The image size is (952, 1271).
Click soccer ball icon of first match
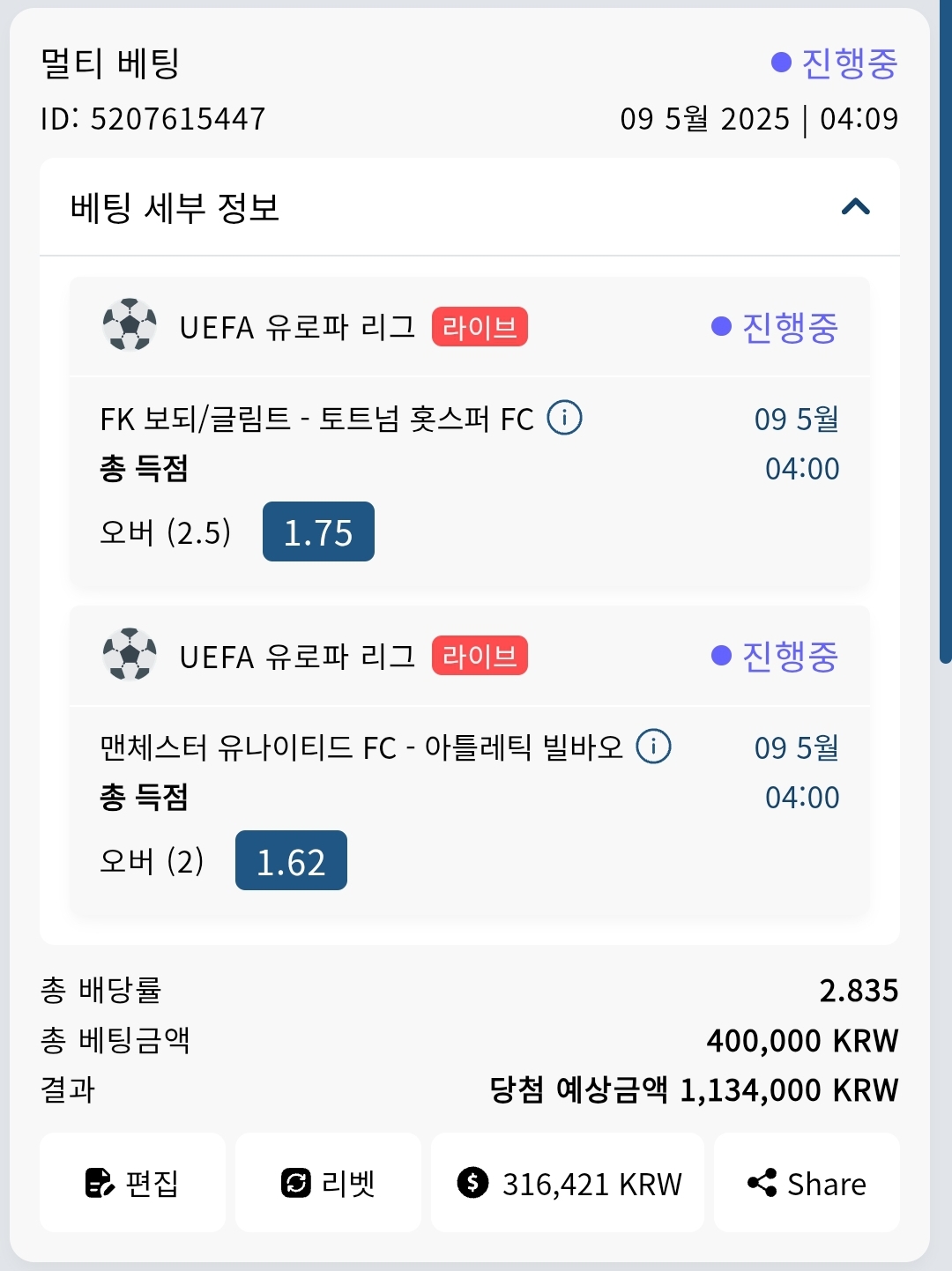coord(130,325)
